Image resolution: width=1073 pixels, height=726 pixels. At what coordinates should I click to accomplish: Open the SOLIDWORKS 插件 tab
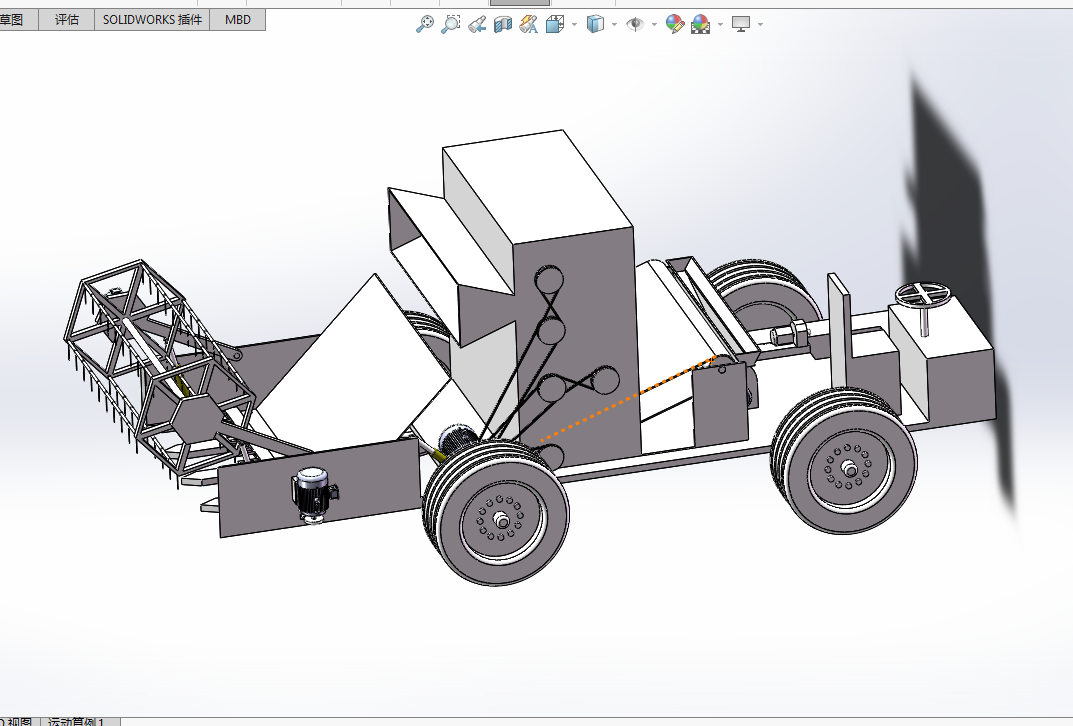pyautogui.click(x=152, y=20)
